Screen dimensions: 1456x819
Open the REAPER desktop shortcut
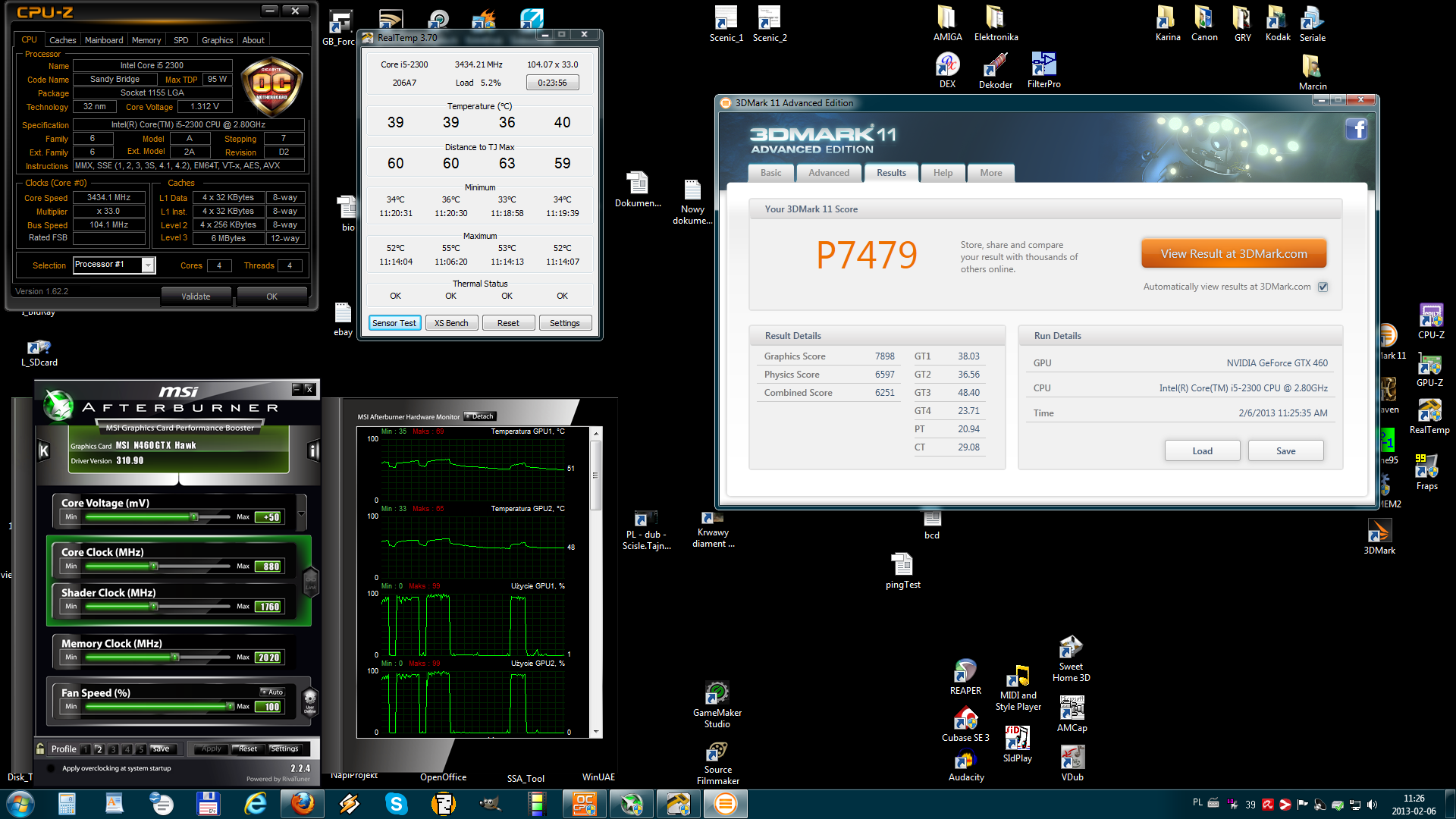[965, 677]
